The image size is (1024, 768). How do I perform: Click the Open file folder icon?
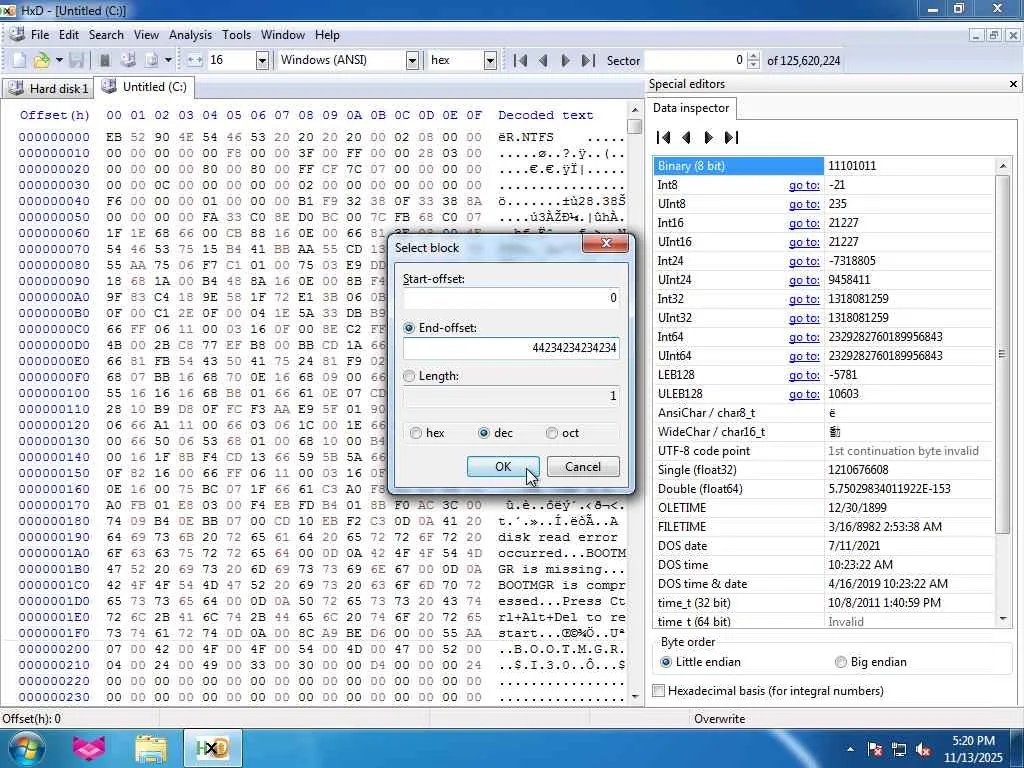[x=41, y=60]
